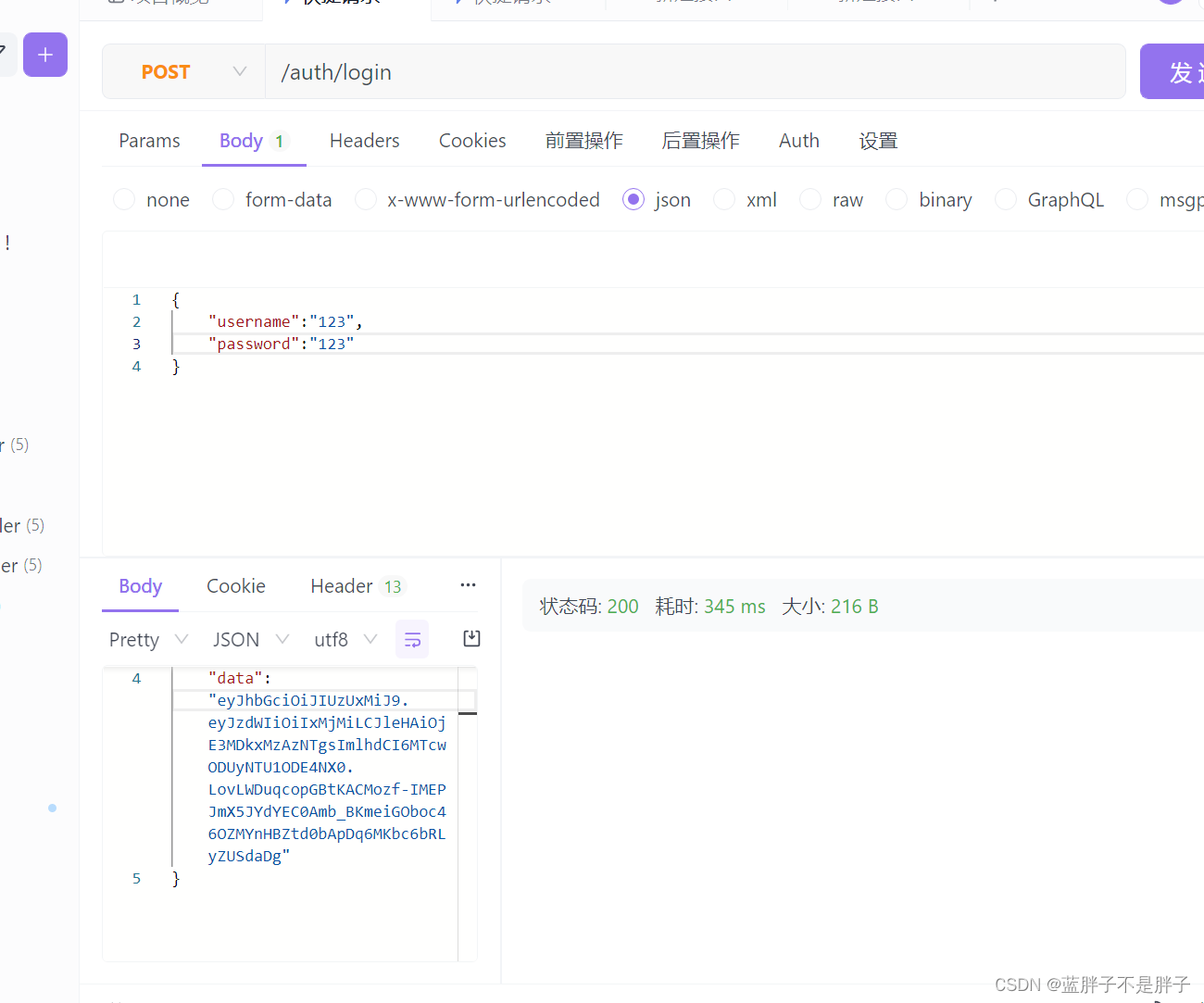Image resolution: width=1204 pixels, height=1003 pixels.
Task: Click the response token line eyJhbGciOiJIUzUxMiJ9
Action: pos(308,700)
